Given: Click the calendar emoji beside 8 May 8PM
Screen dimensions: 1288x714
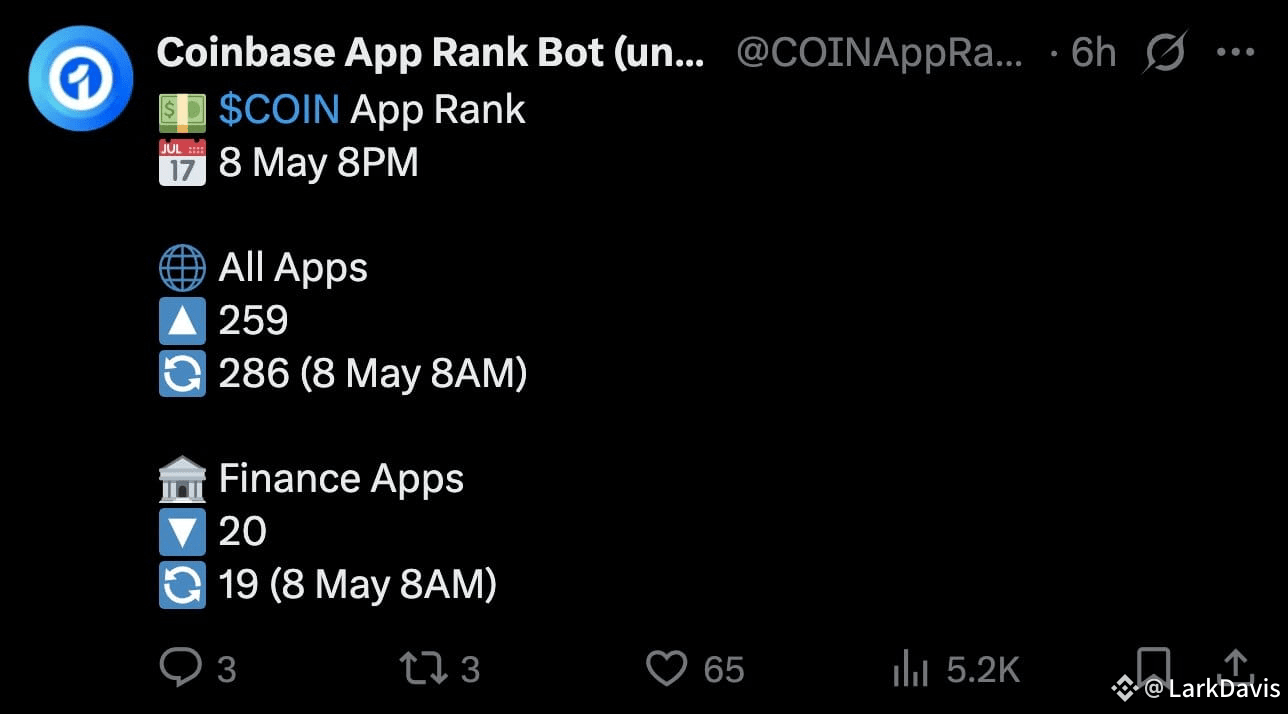Looking at the screenshot, I should click(x=181, y=160).
